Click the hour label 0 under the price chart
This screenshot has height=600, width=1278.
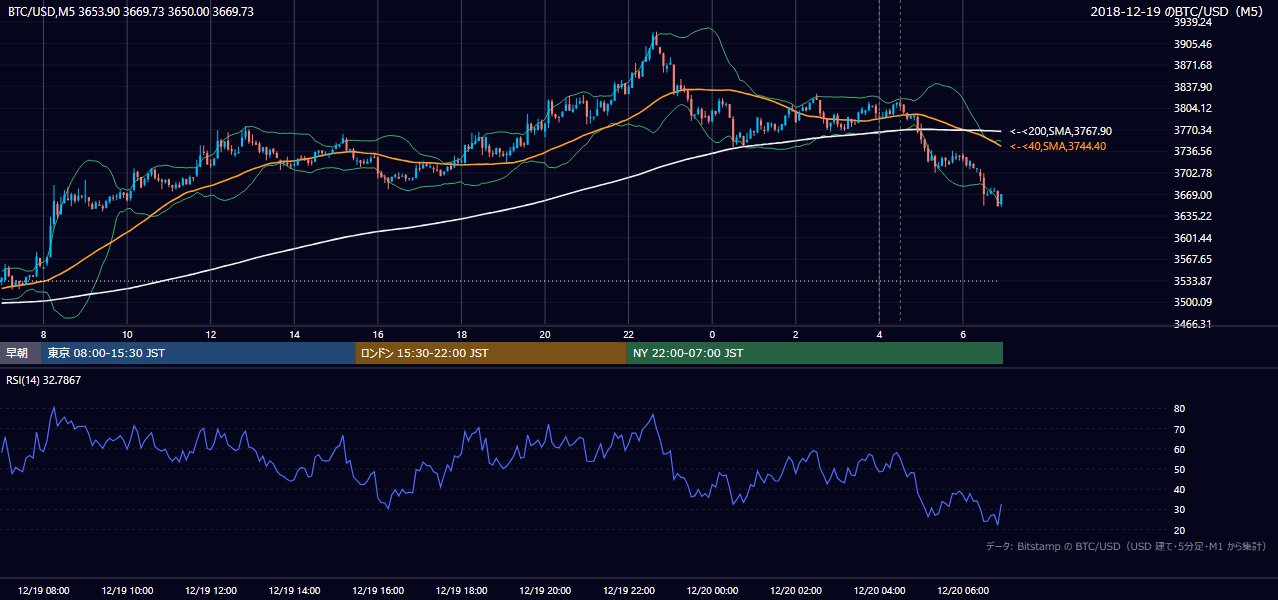click(712, 334)
